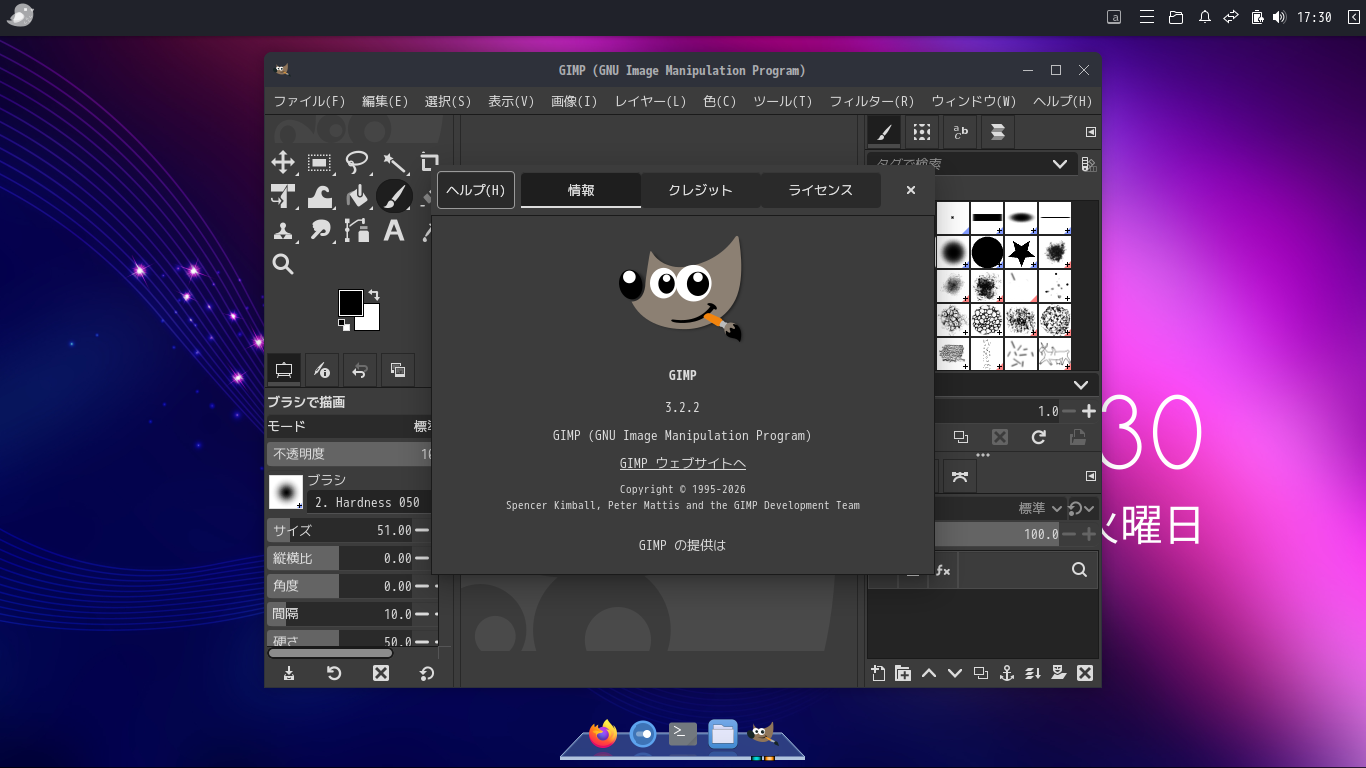Switch to the クレジット tab
1366x768 pixels.
click(700, 190)
